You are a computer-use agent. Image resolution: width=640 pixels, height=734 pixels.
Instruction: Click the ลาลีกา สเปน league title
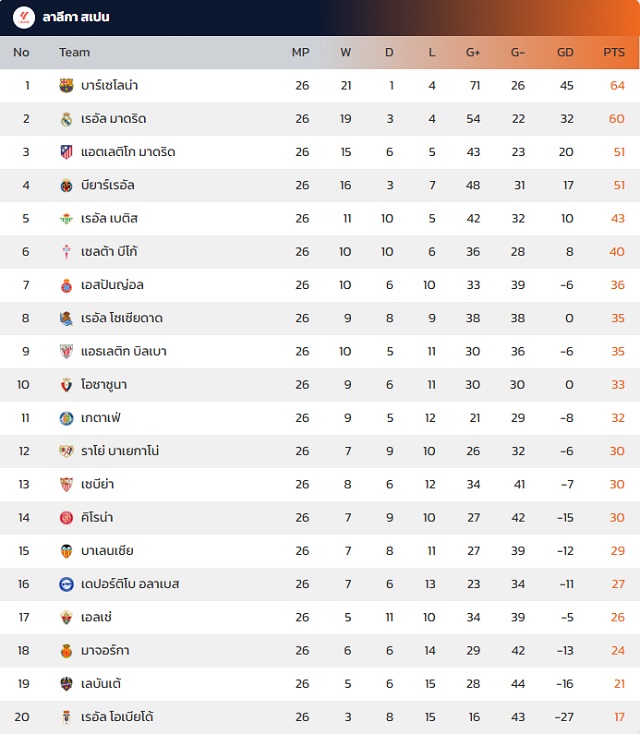pos(76,17)
